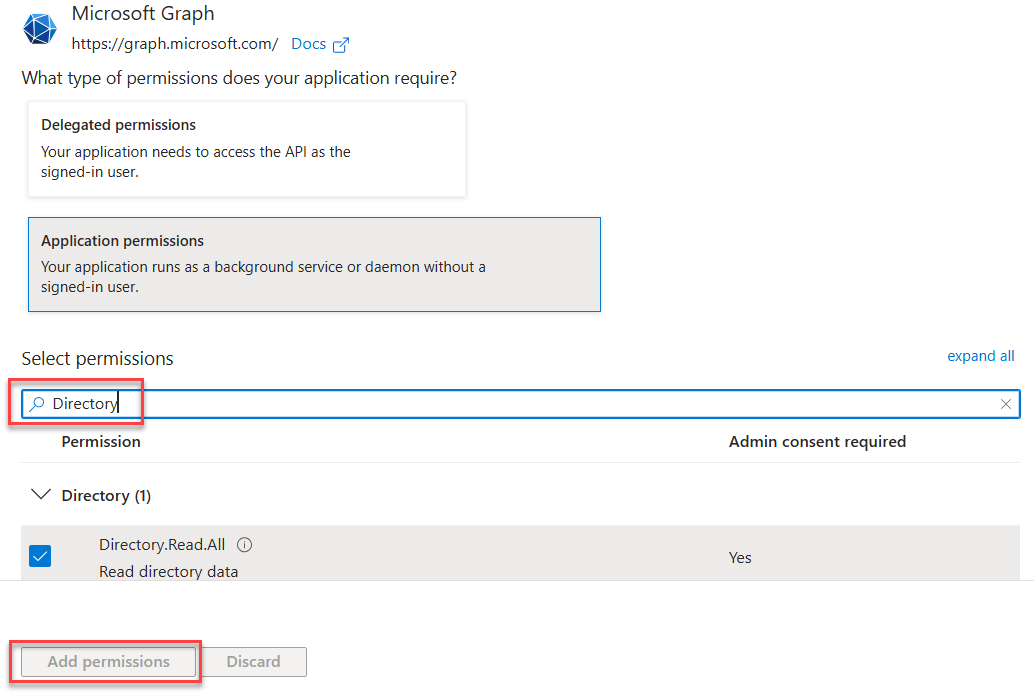Click the graph.microsoft.com URL text
This screenshot has width=1034, height=692.
pyautogui.click(x=175, y=44)
